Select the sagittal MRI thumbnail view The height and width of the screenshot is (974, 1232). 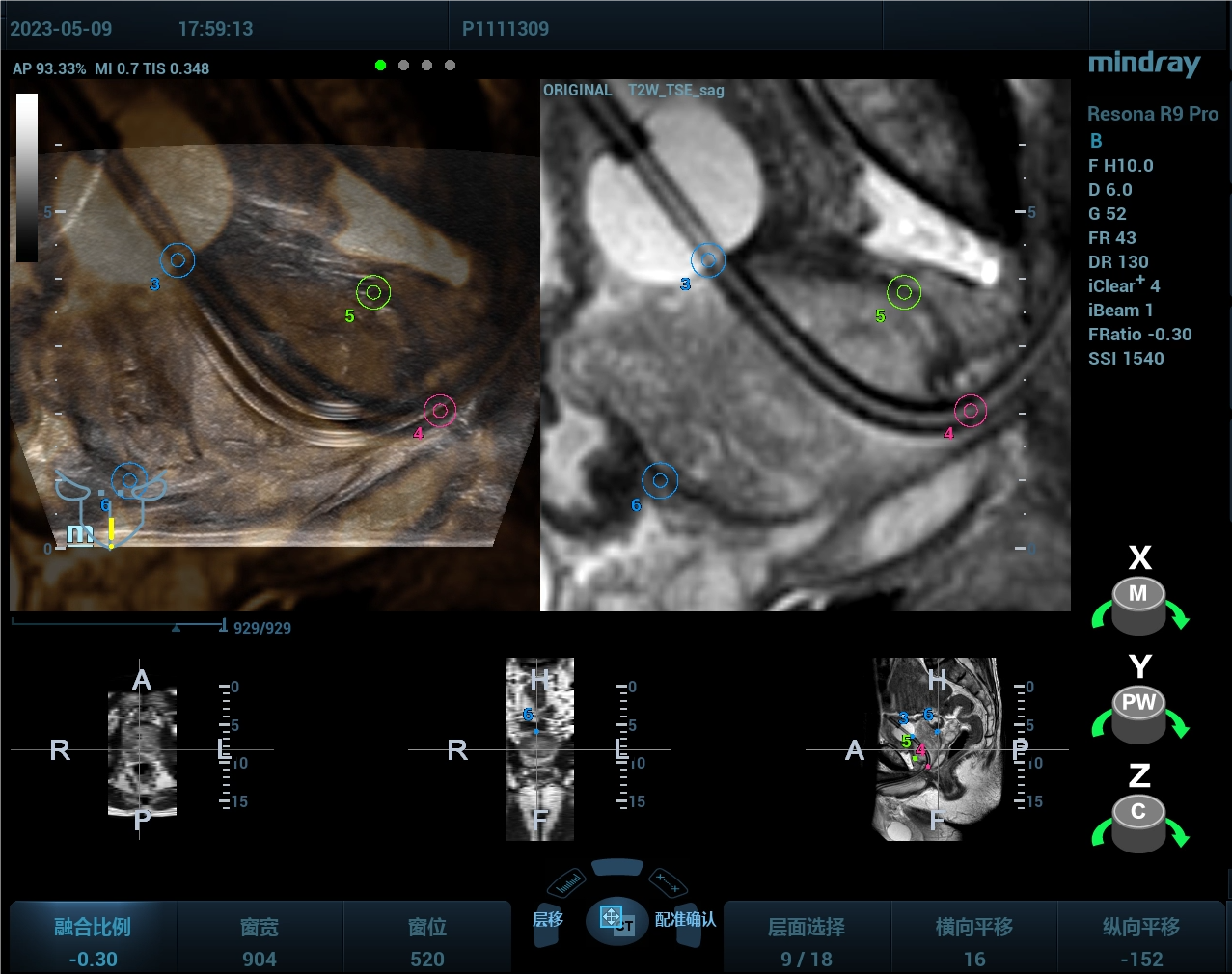click(936, 749)
